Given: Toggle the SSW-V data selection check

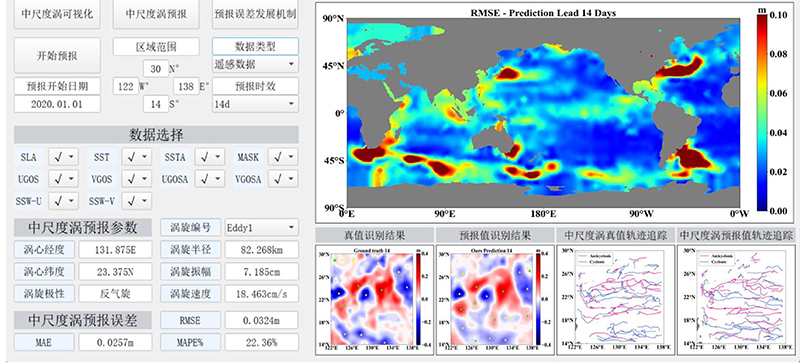Looking at the screenshot, I should [x=137, y=201].
